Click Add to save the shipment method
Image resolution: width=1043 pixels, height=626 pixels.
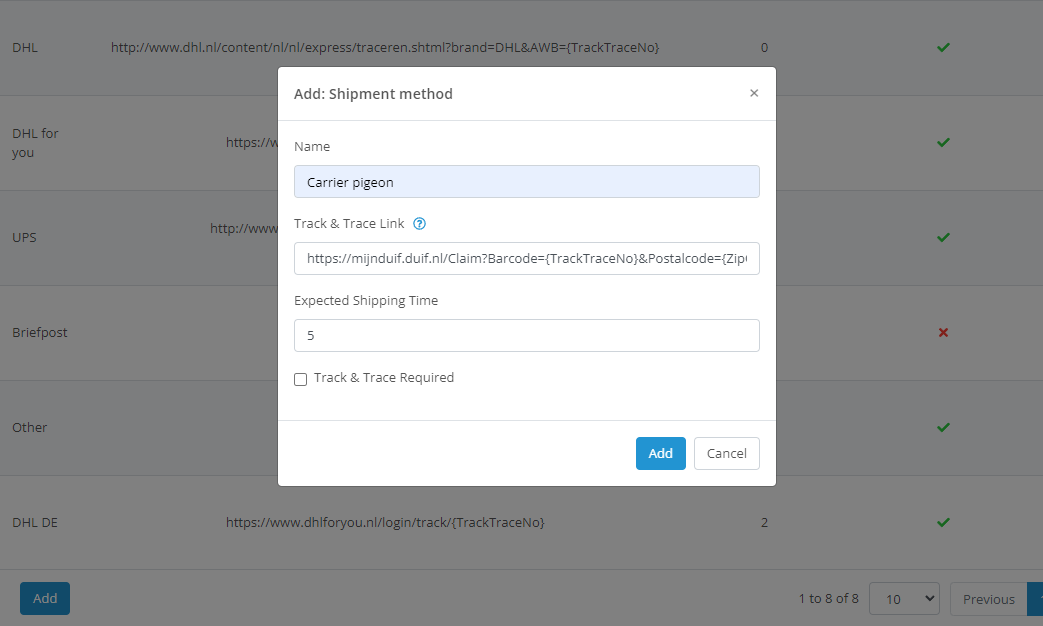pos(660,453)
